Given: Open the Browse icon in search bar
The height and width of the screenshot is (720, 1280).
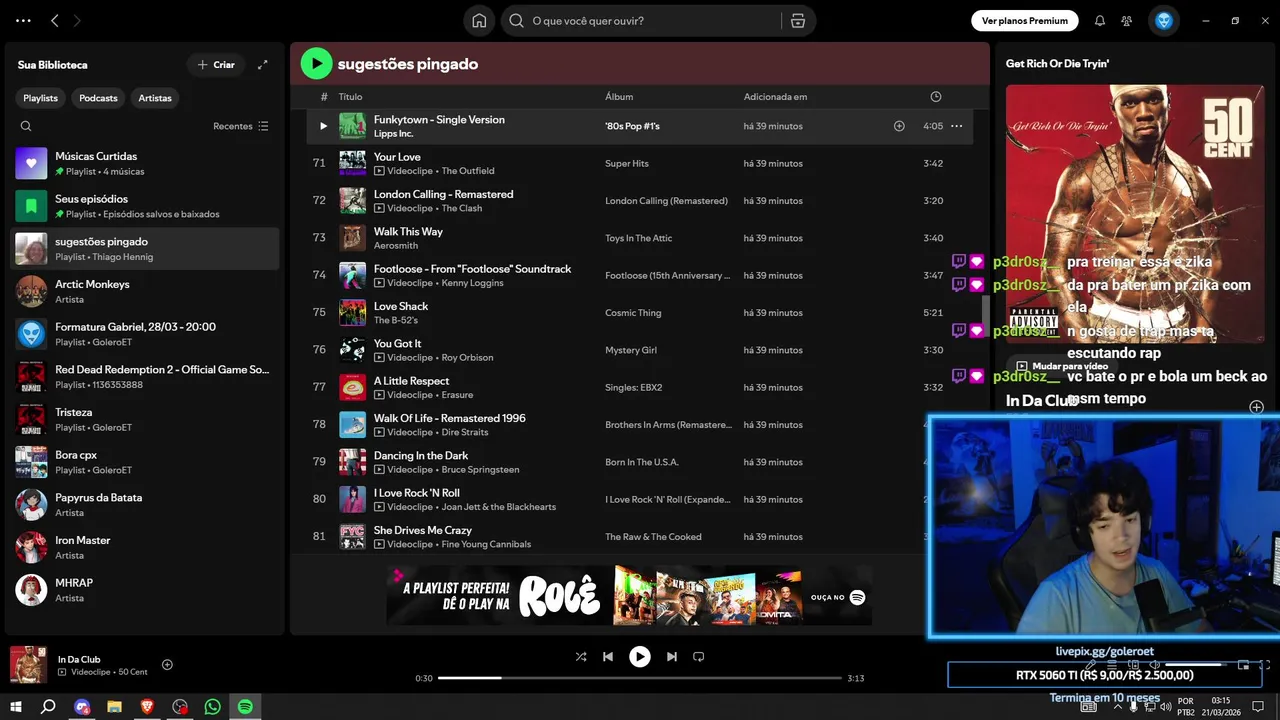Looking at the screenshot, I should pyautogui.click(x=798, y=21).
